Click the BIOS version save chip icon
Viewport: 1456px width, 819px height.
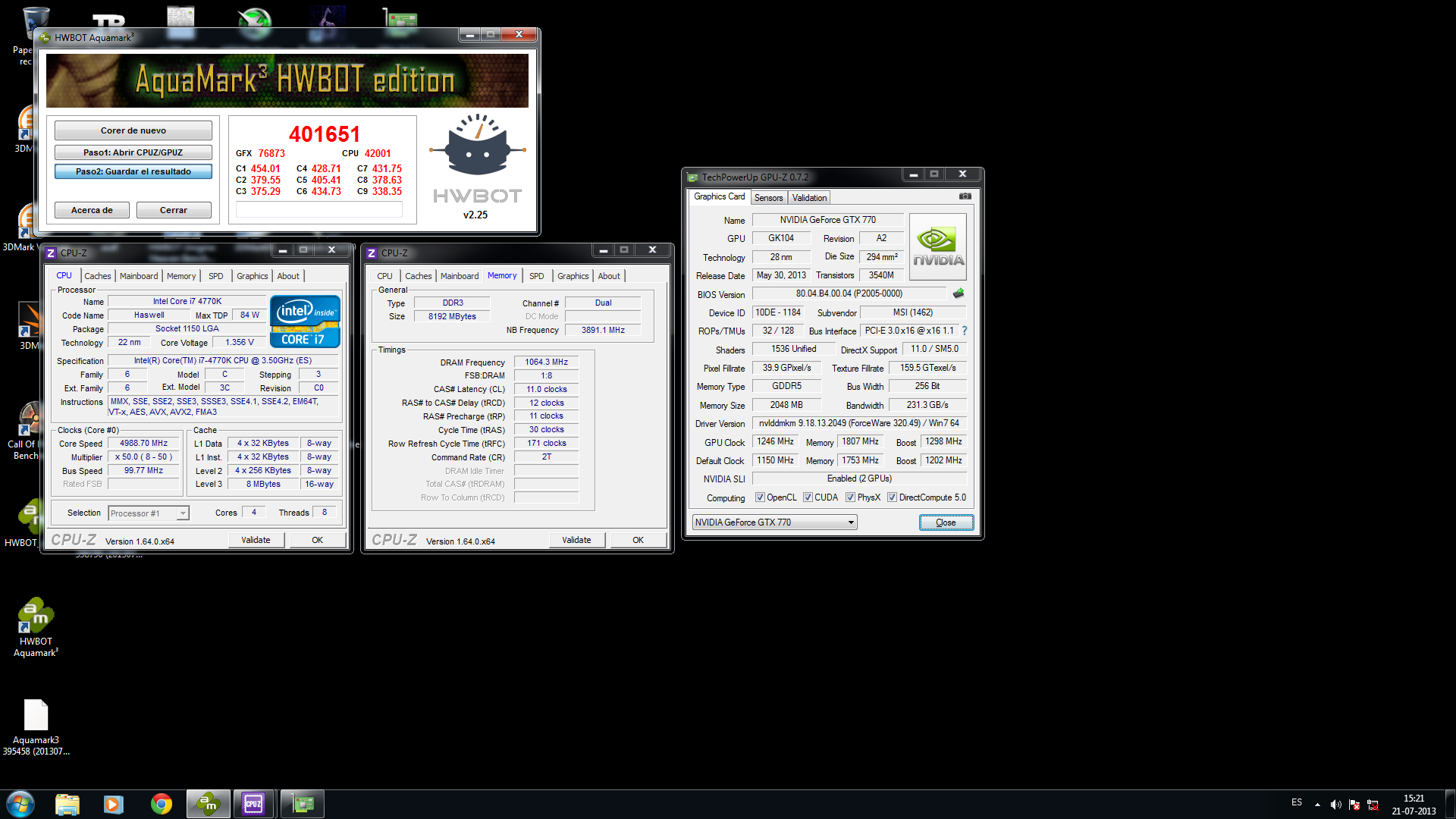(959, 293)
